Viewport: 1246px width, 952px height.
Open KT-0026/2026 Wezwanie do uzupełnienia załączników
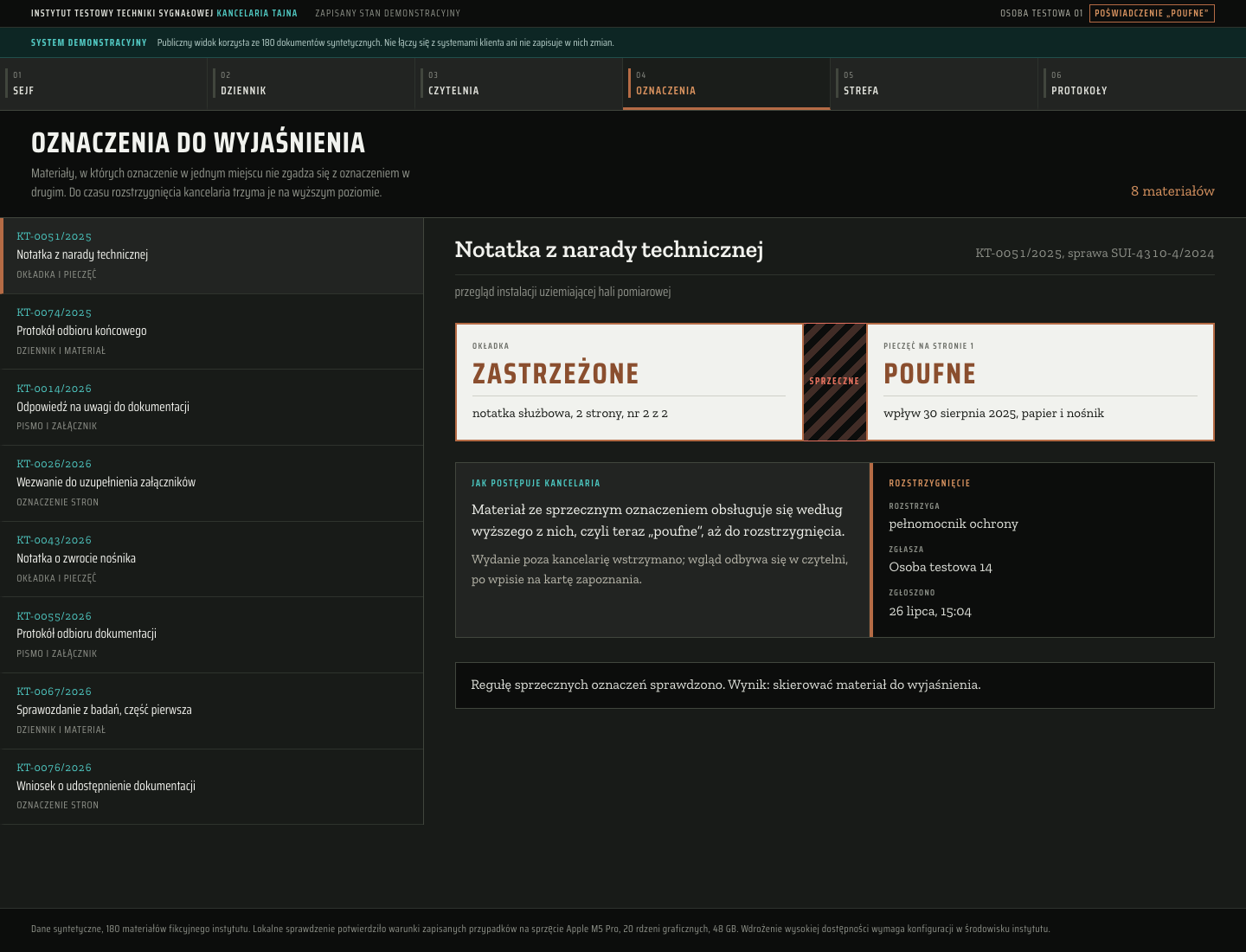pyautogui.click(x=212, y=483)
